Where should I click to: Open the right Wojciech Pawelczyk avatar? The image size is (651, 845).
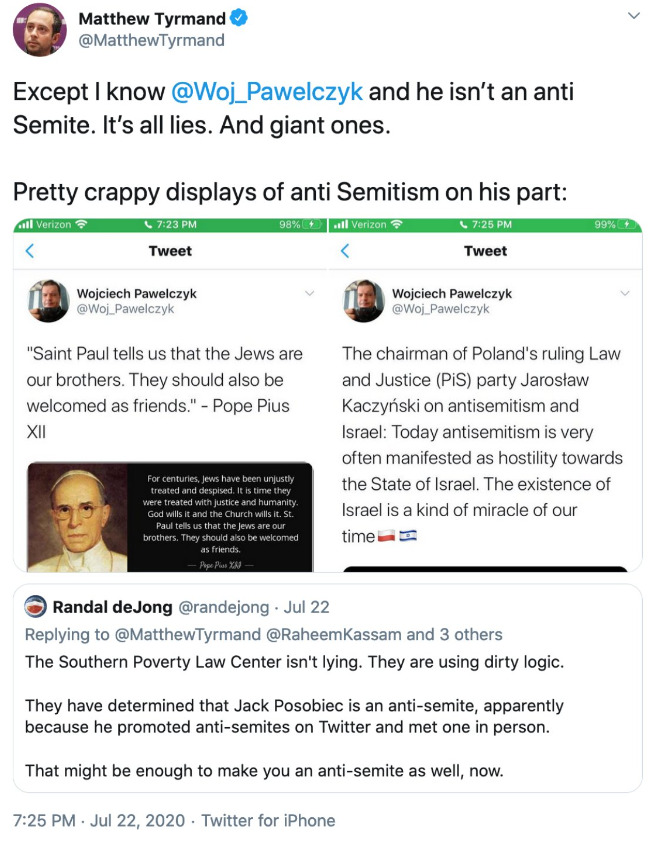(x=364, y=301)
